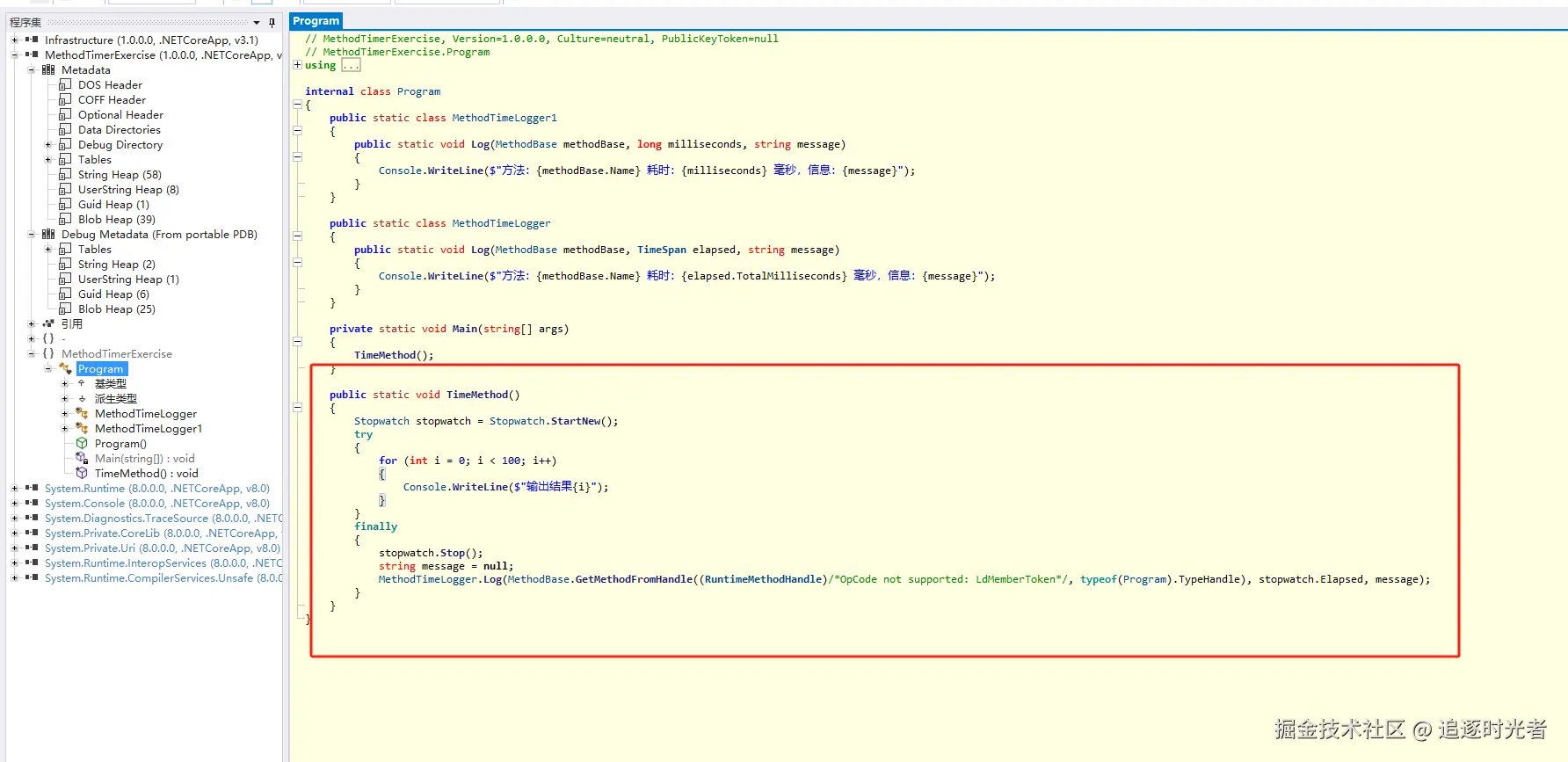Click Program inside the typeof expression
Image resolution: width=1568 pixels, height=762 pixels.
(x=1144, y=579)
